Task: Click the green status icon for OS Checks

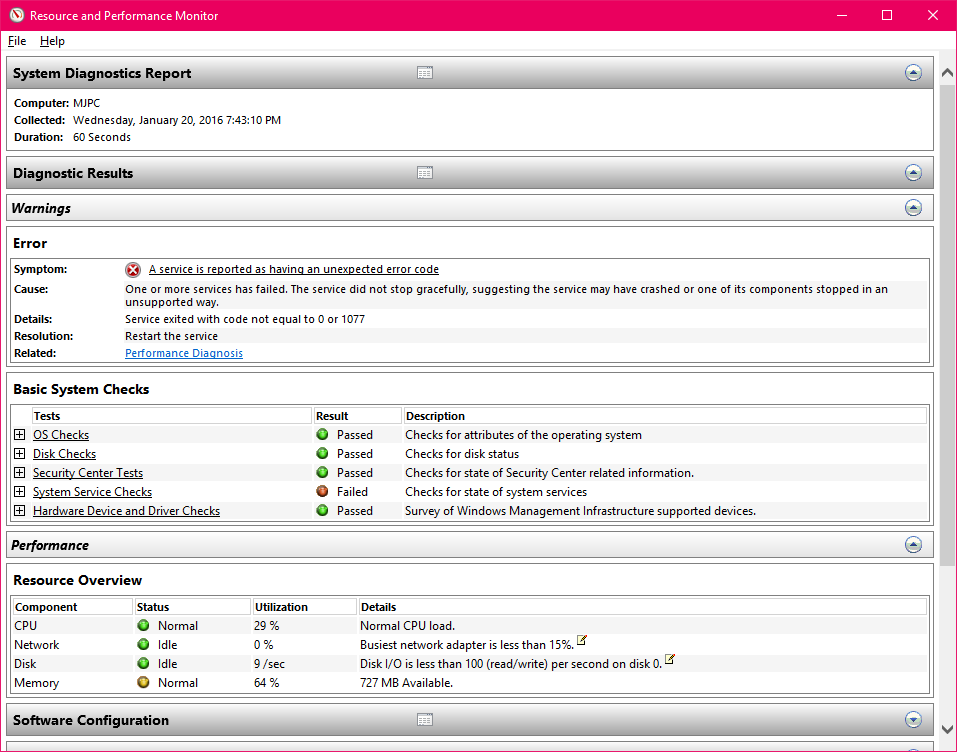Action: (323, 435)
